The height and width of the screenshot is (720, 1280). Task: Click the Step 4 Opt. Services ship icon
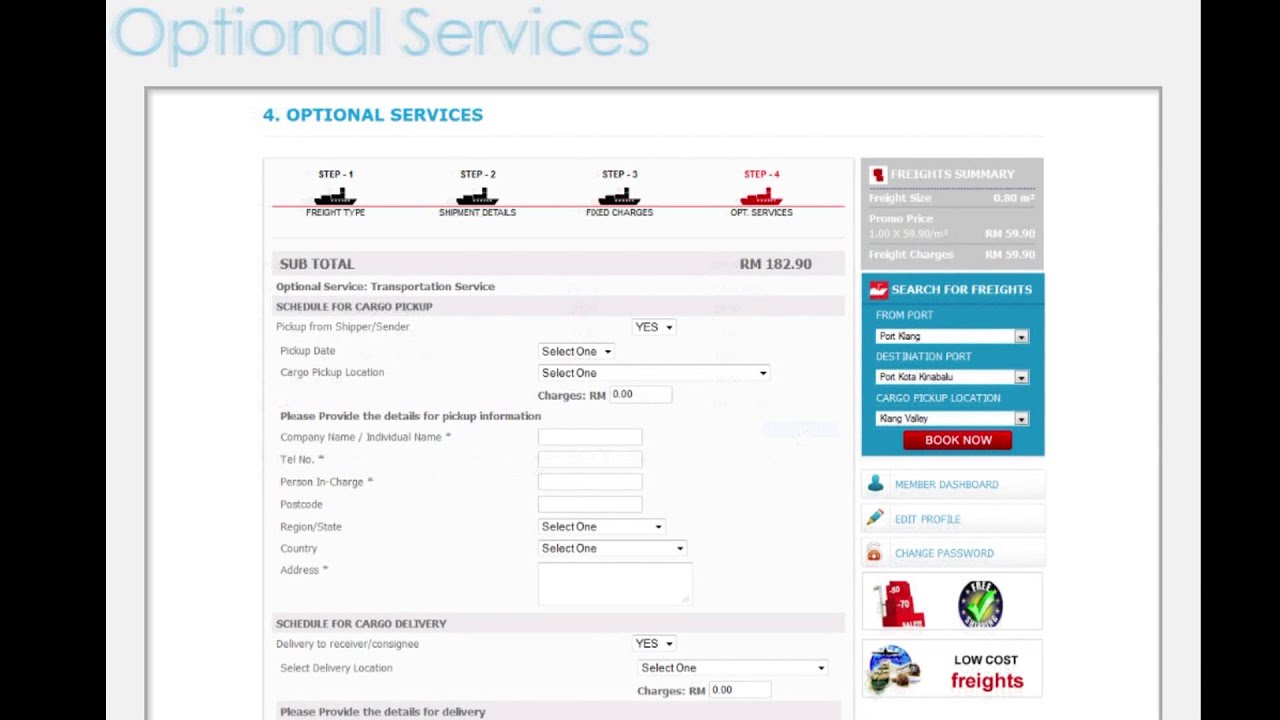(761, 196)
